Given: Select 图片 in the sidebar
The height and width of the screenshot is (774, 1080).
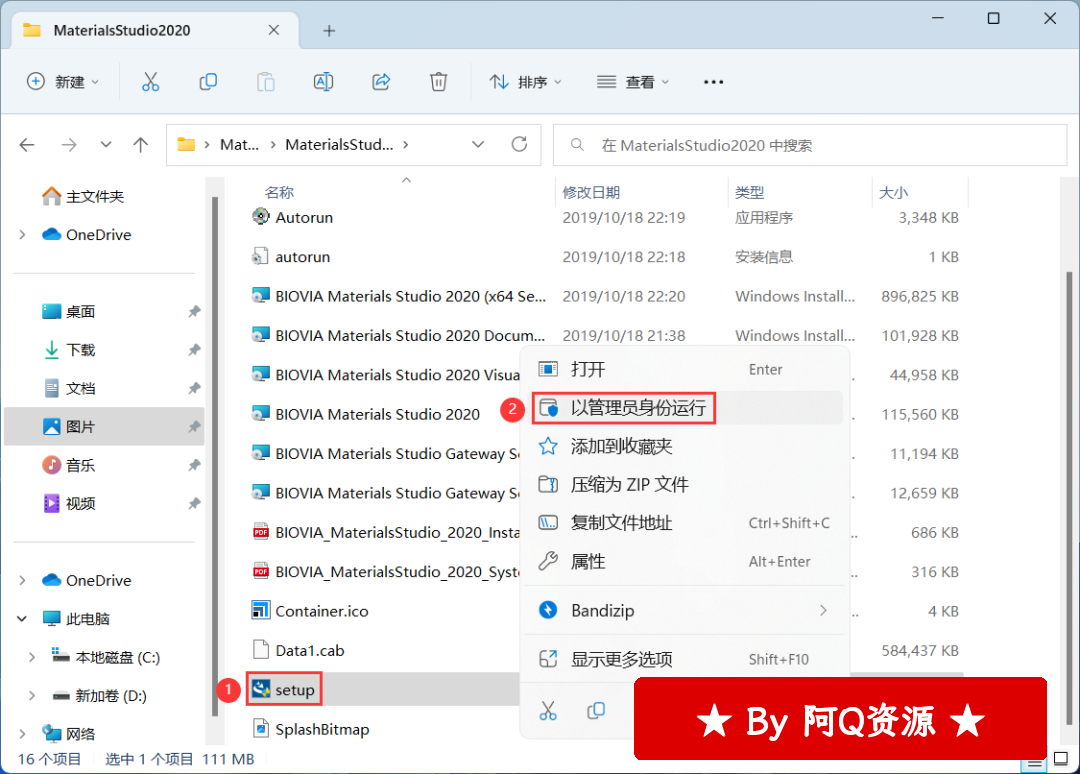Looking at the screenshot, I should point(105,426).
